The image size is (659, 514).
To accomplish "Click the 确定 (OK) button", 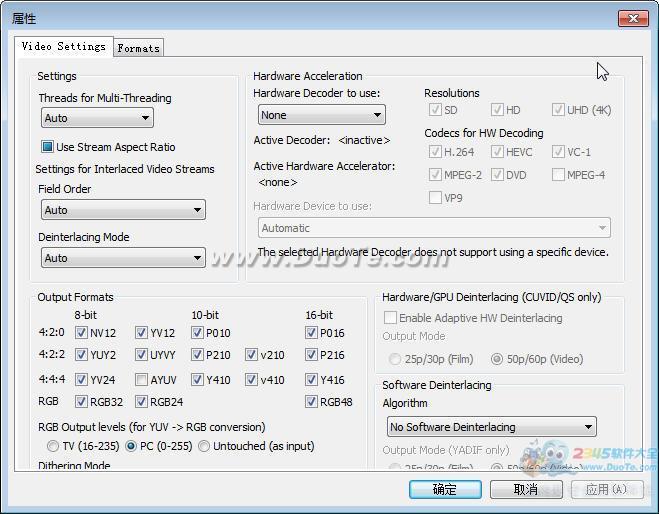I will point(445,489).
